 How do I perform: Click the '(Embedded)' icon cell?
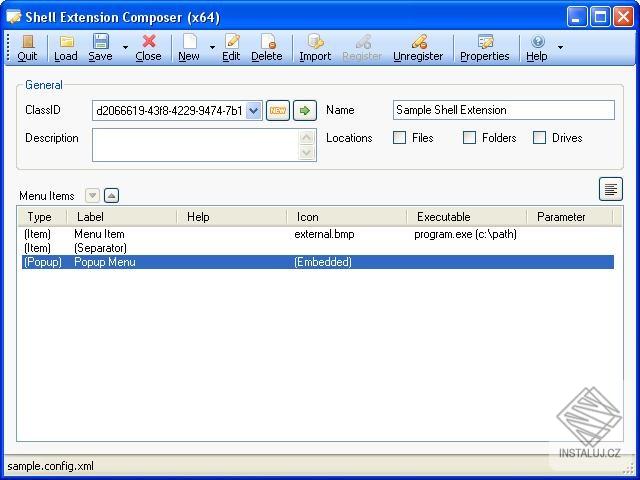(323, 262)
